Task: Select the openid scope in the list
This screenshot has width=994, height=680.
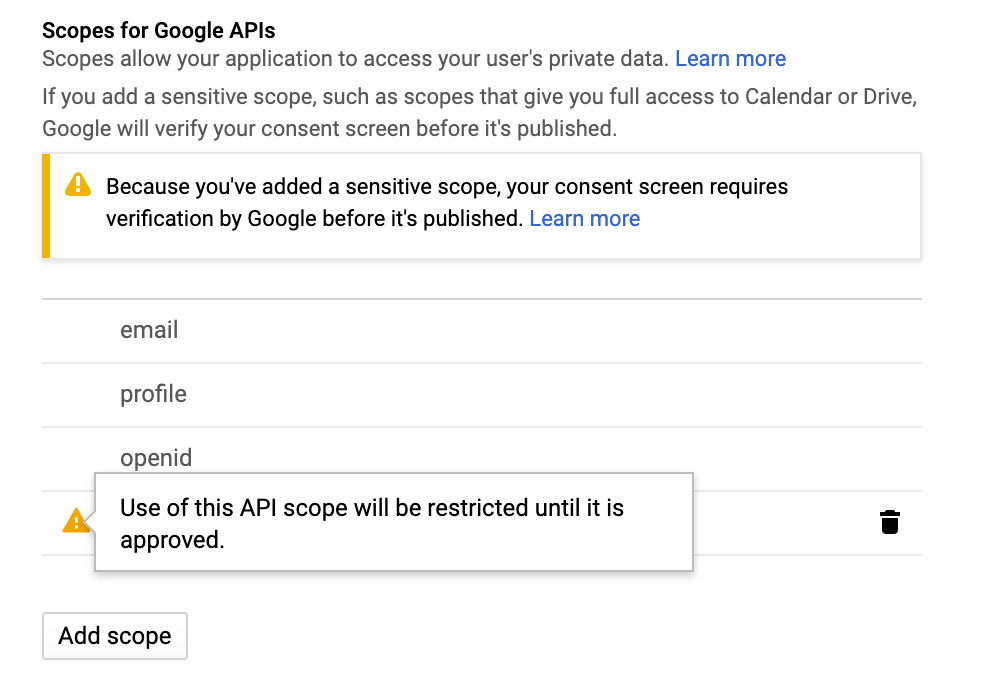Action: 156,457
